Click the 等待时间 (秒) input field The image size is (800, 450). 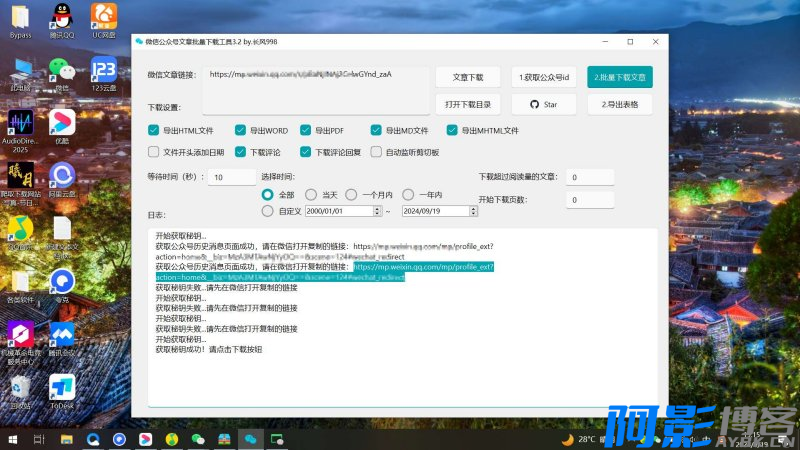tap(232, 177)
